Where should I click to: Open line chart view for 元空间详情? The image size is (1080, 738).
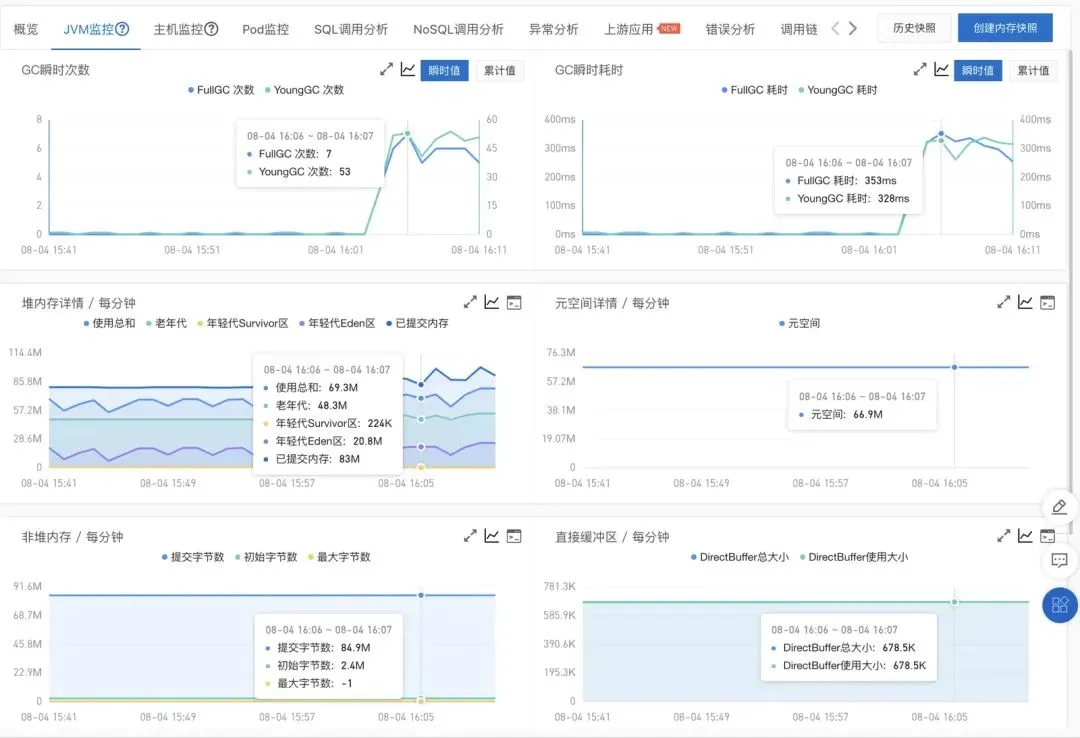(1026, 303)
